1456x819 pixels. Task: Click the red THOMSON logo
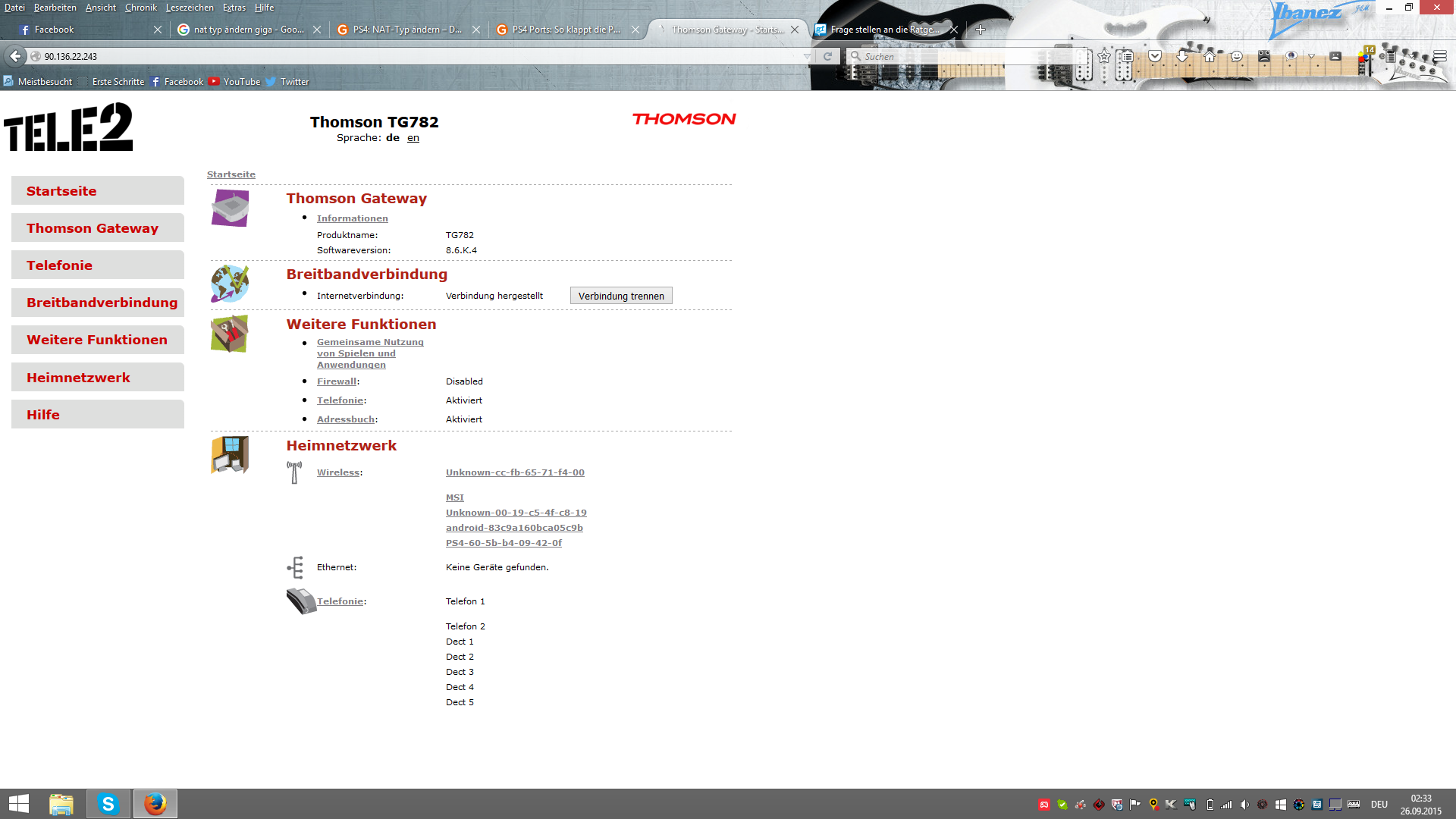tap(684, 119)
